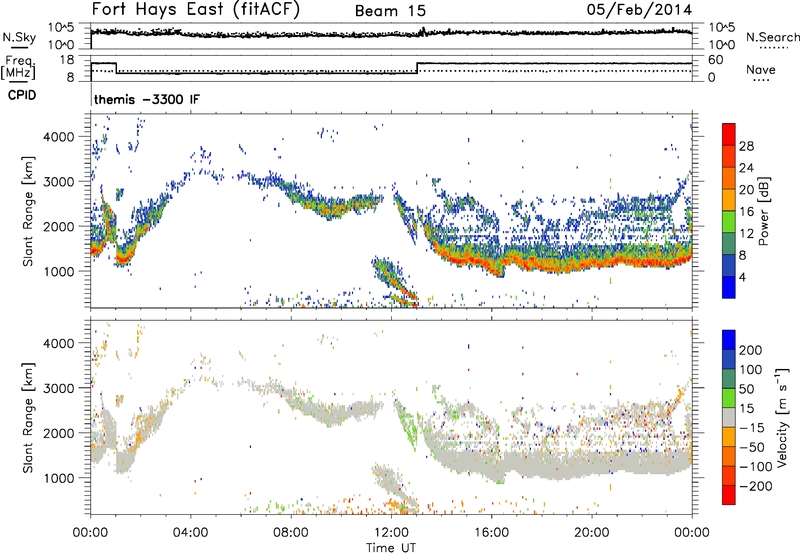800x554 pixels.
Task: Click the '200' velocity scale value
Action: 751,350
